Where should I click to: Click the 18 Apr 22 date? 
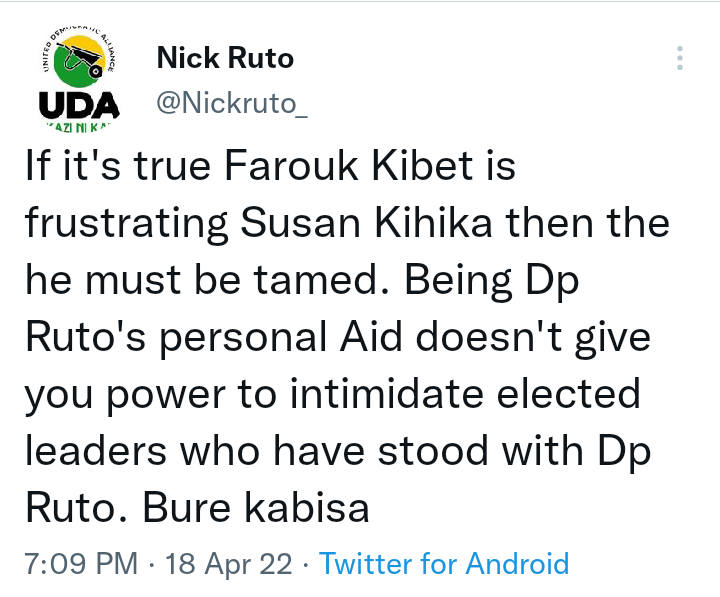(231, 563)
